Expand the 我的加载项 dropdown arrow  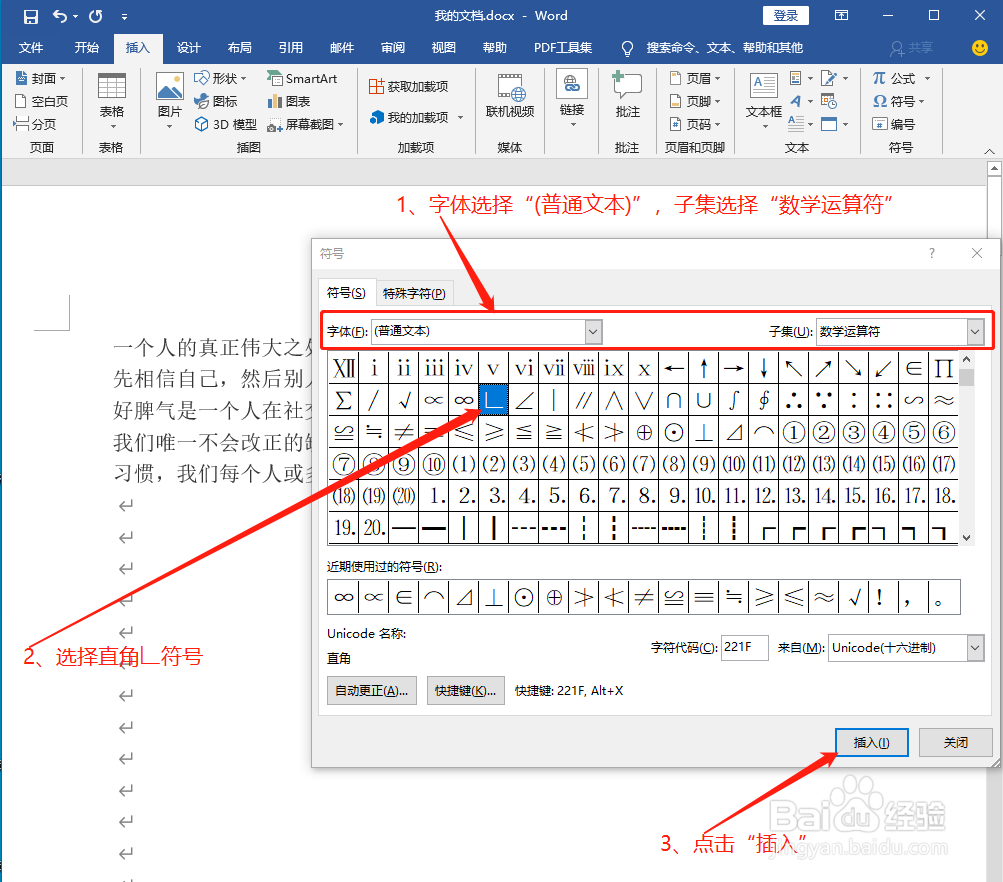(460, 118)
